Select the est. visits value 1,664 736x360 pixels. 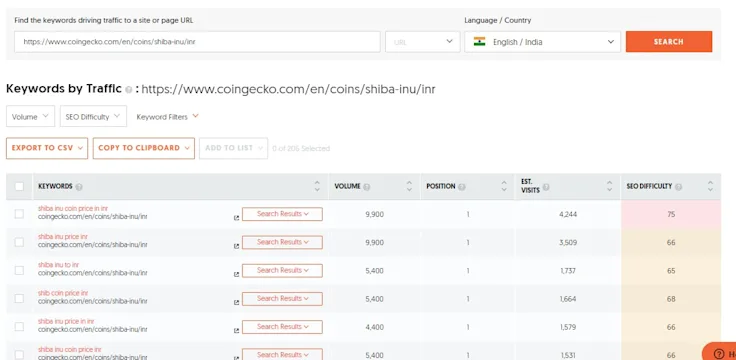coord(568,299)
